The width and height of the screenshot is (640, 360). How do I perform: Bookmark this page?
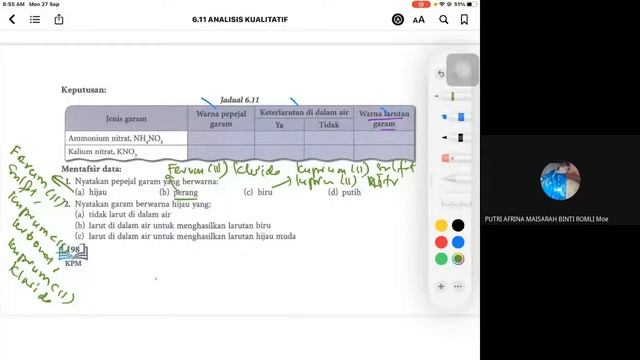click(464, 20)
